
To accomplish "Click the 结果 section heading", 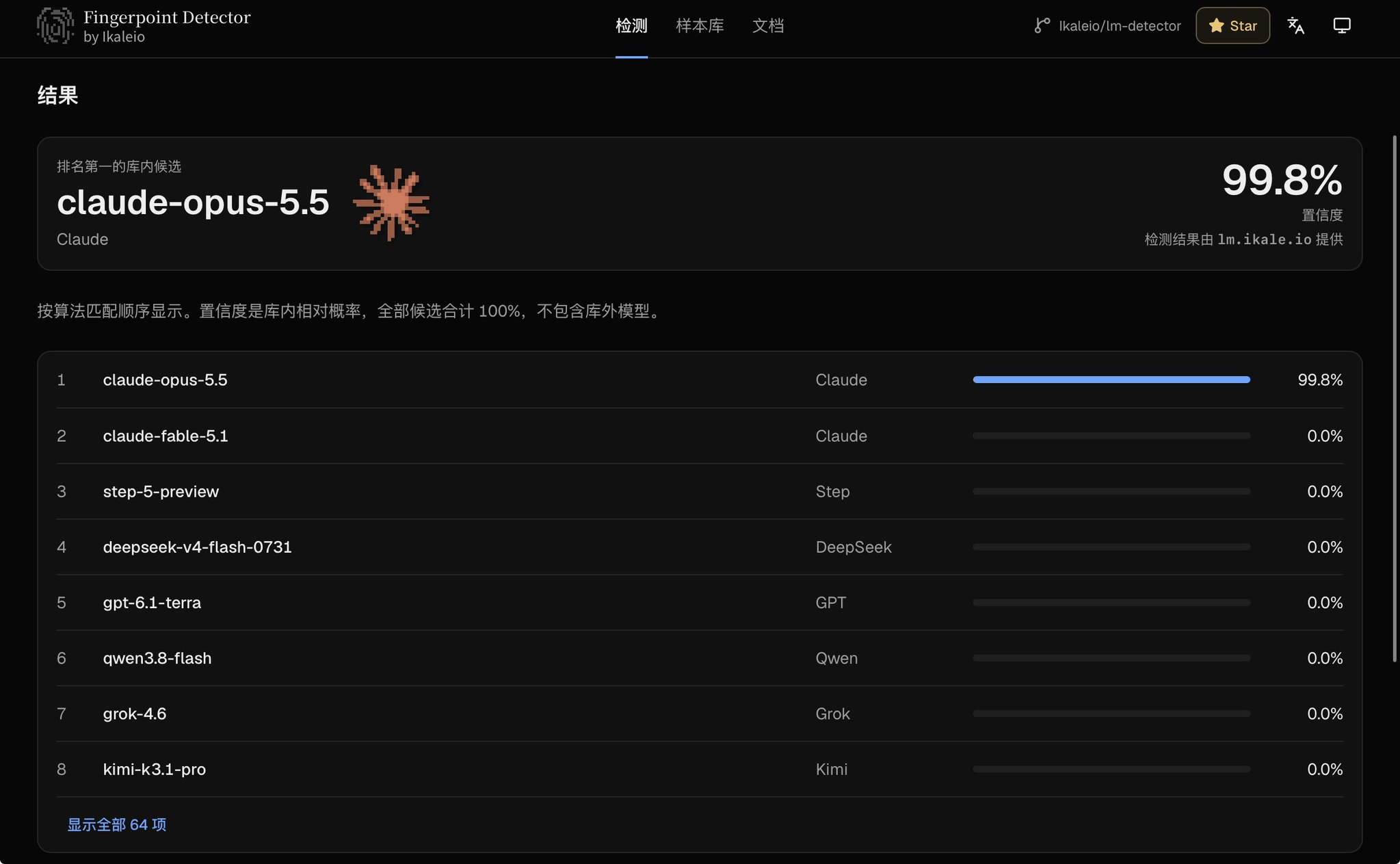I will click(57, 95).
